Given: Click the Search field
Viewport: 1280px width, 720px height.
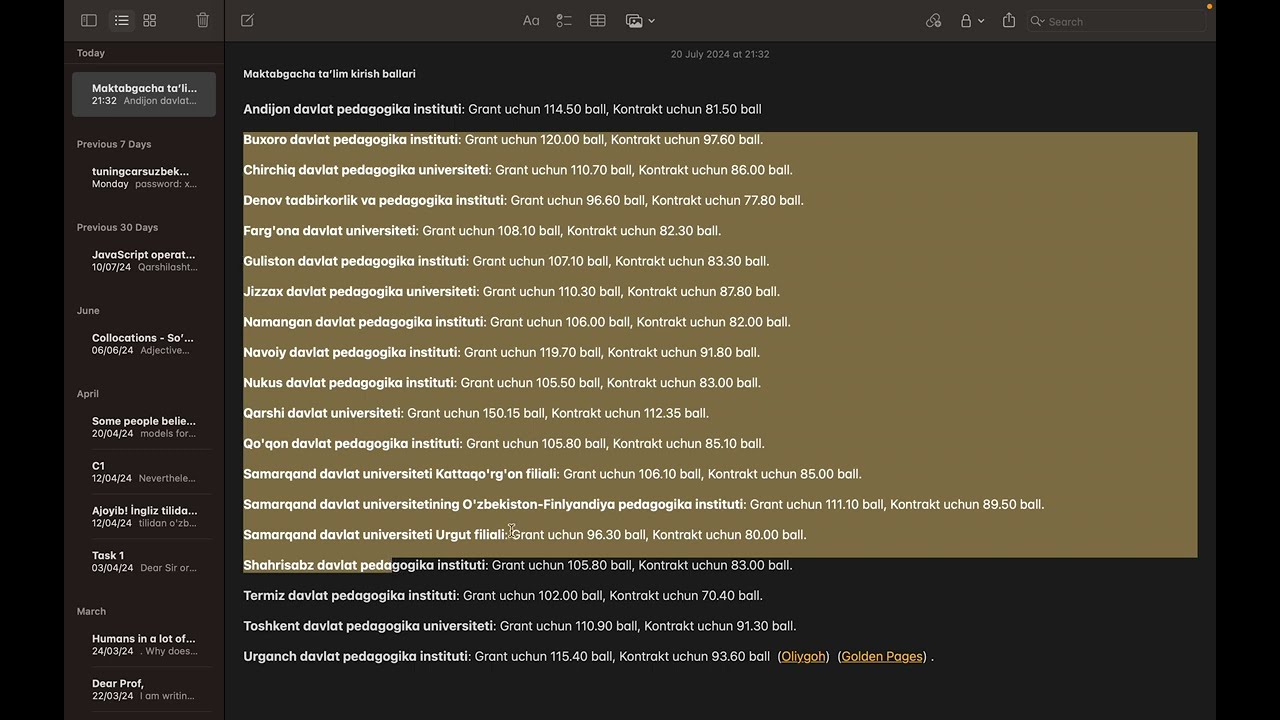Looking at the screenshot, I should tap(1120, 21).
